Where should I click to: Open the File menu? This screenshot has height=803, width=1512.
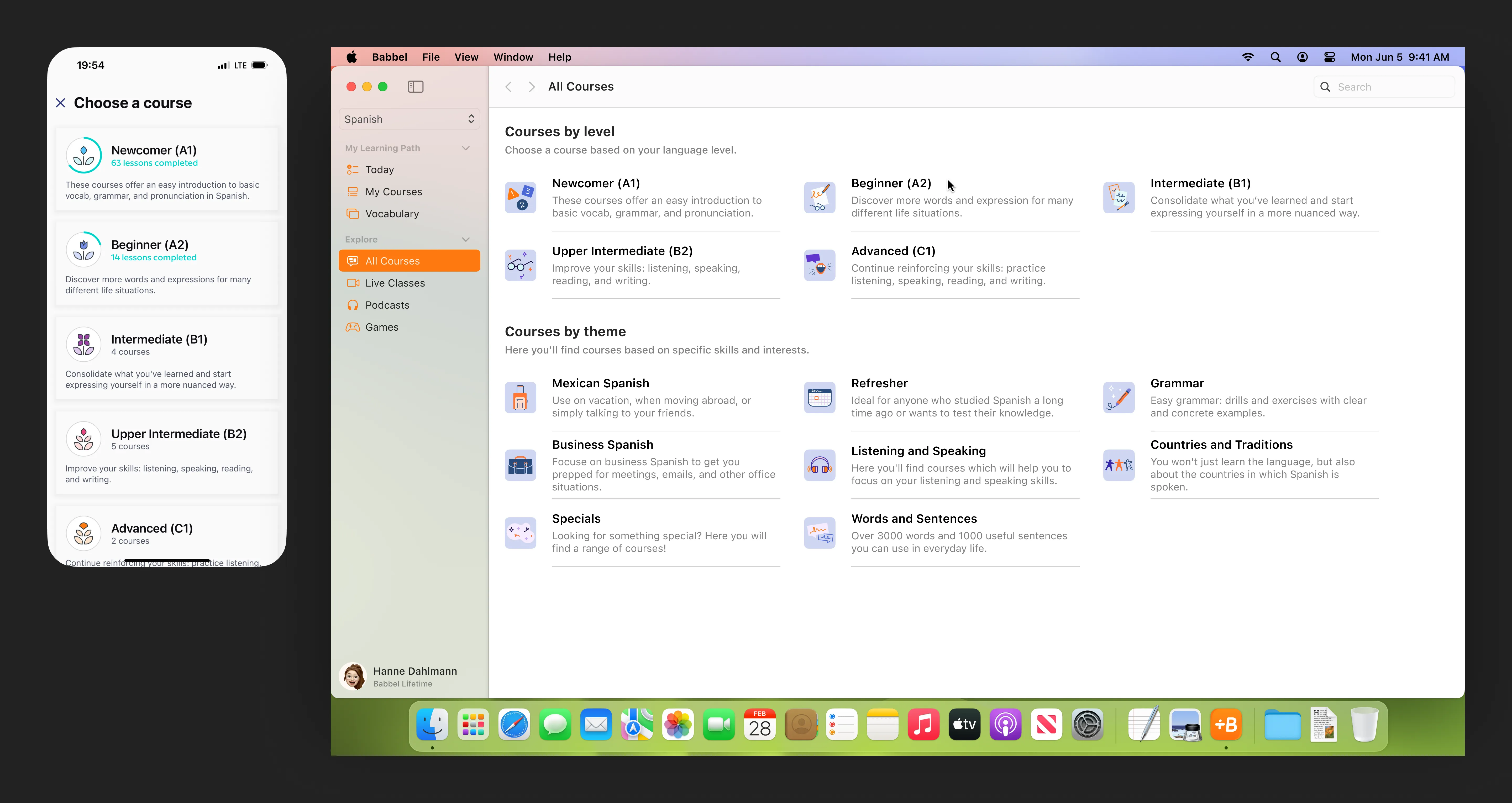click(431, 57)
